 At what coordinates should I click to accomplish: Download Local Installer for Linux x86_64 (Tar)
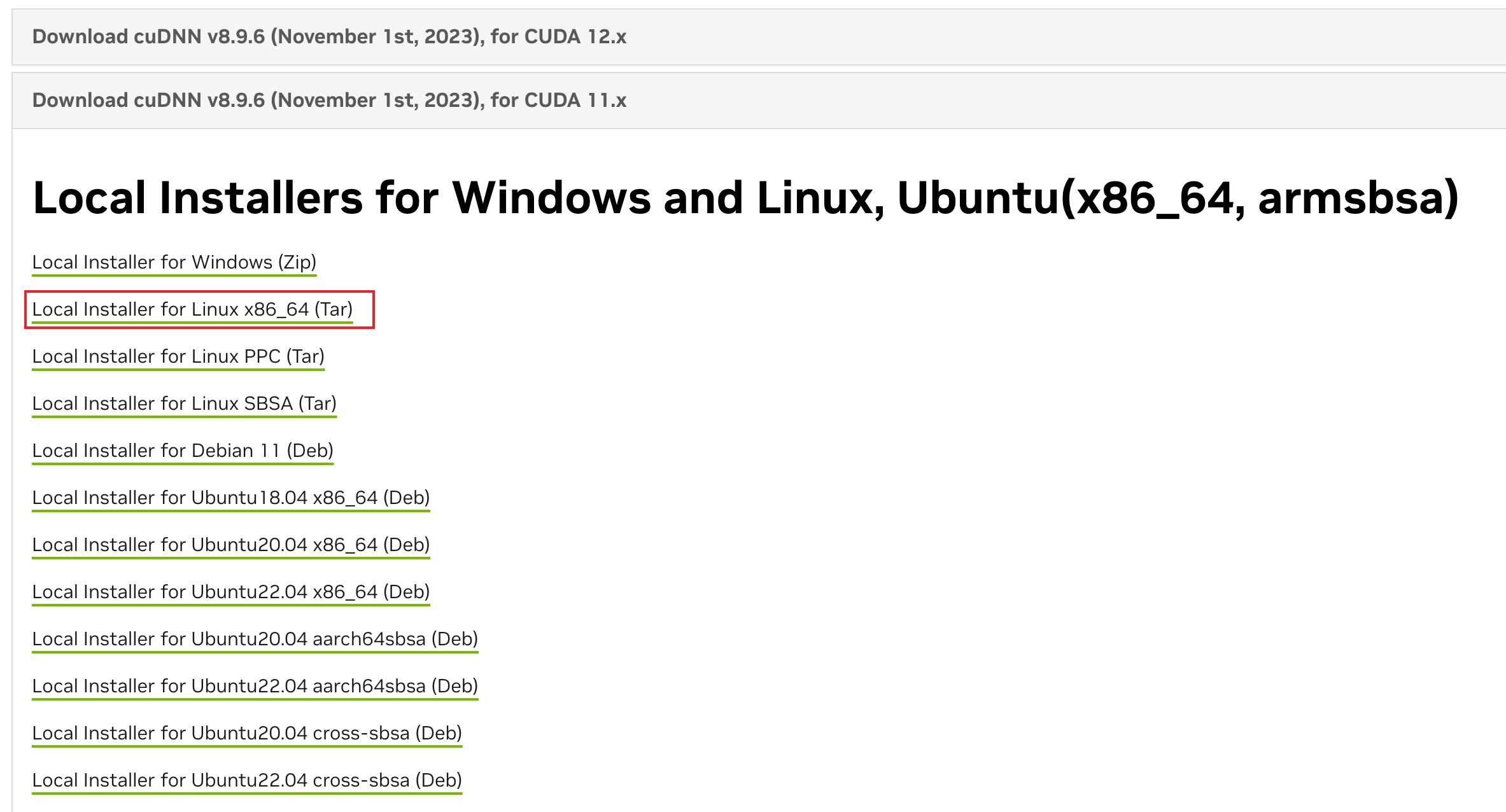click(192, 309)
